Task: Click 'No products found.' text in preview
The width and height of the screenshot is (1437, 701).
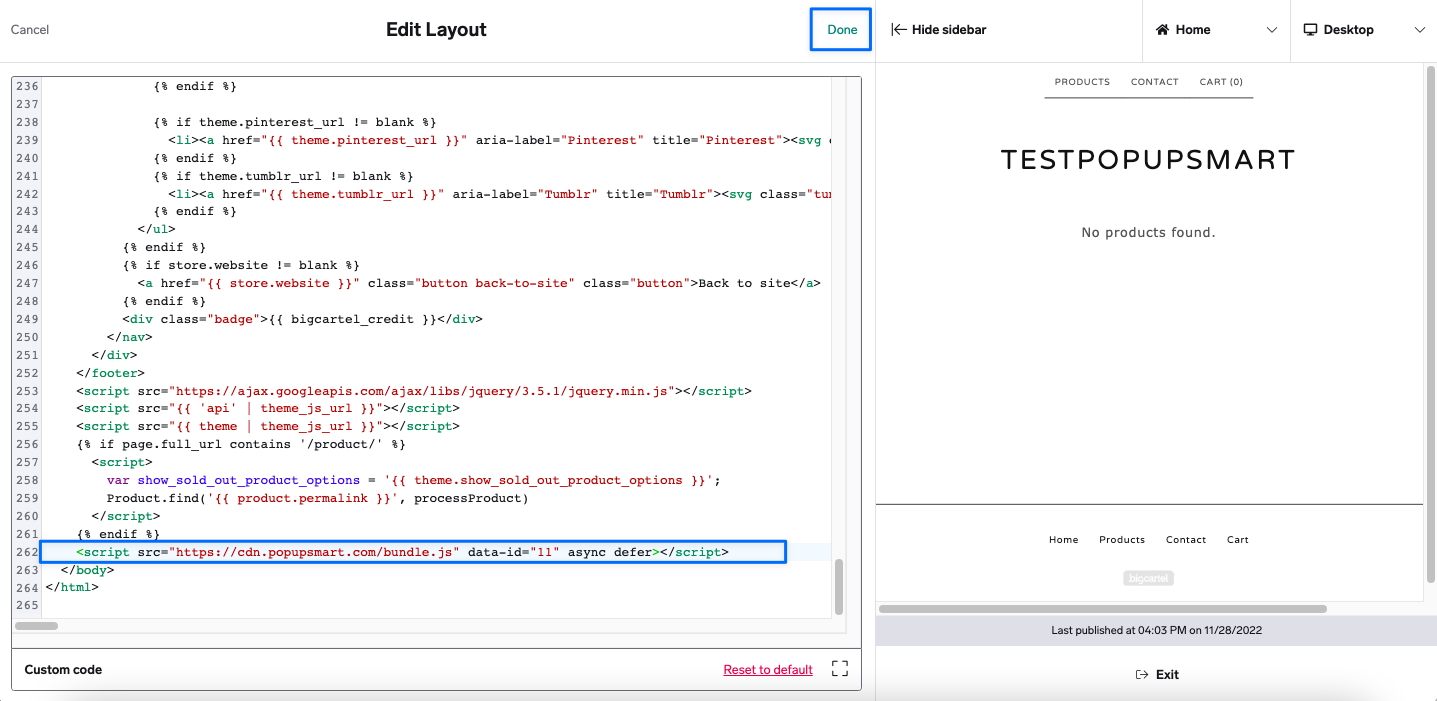Action: [1148, 232]
